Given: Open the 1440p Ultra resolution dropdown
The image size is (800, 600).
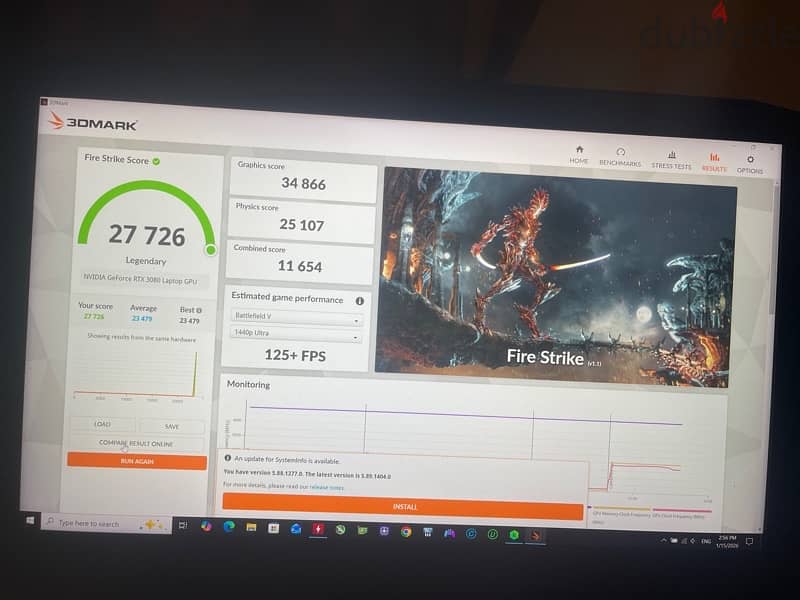Looking at the screenshot, I should (295, 334).
